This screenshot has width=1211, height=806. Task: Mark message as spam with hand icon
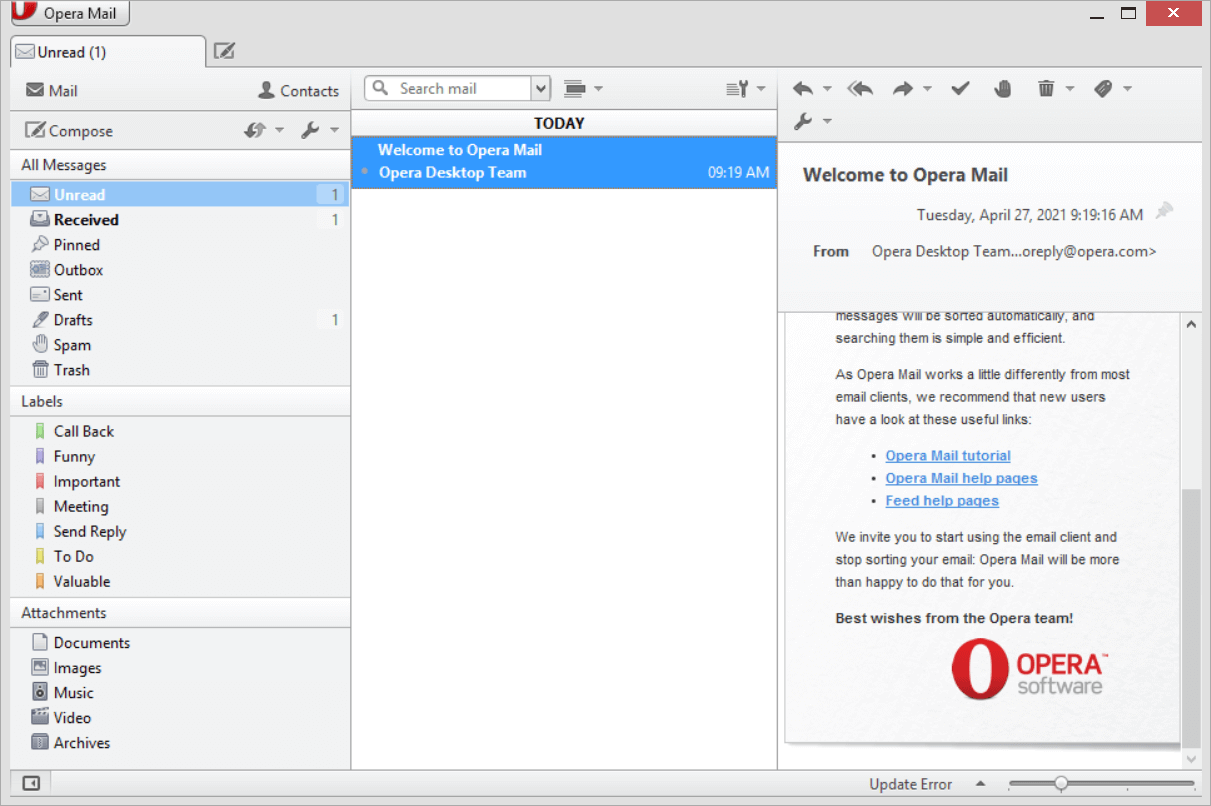click(x=1003, y=89)
